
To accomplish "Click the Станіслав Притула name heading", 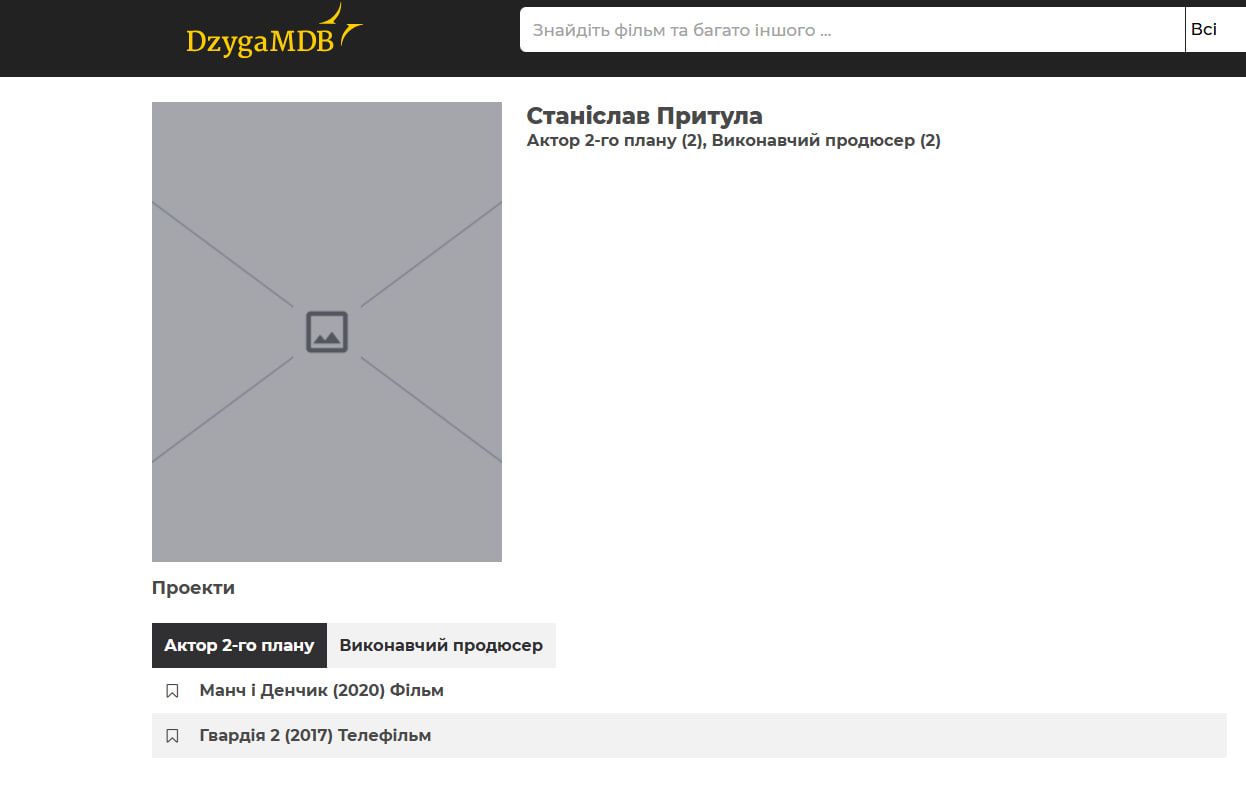I will pos(644,116).
